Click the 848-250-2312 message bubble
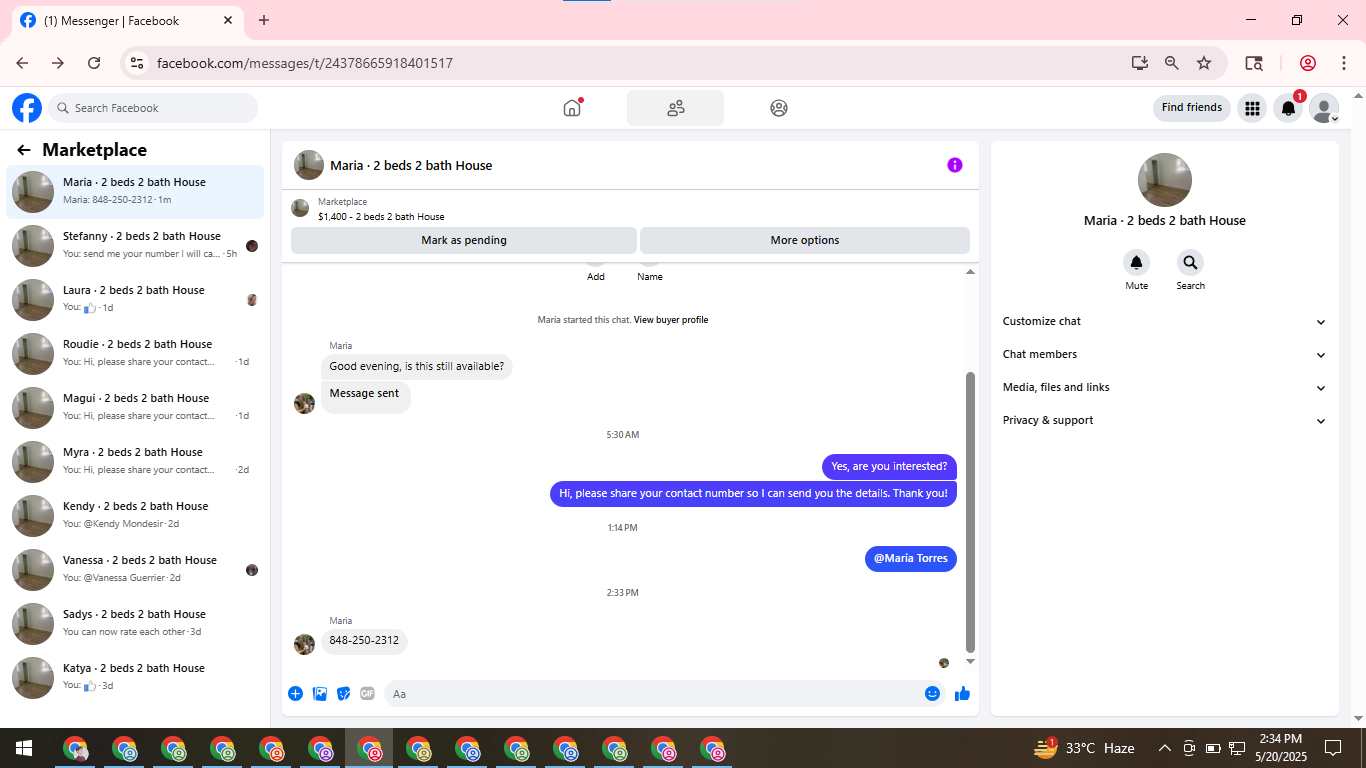The image size is (1366, 768). [364, 641]
